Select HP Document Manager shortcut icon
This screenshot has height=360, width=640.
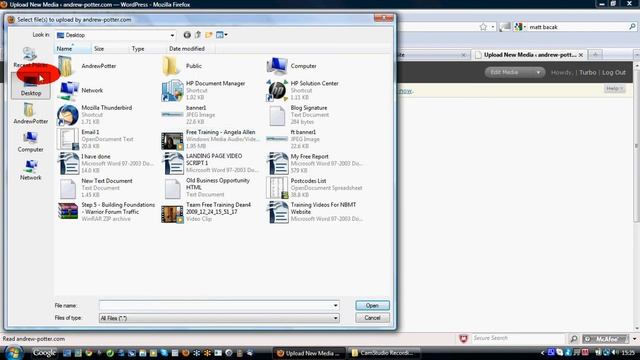click(x=172, y=91)
